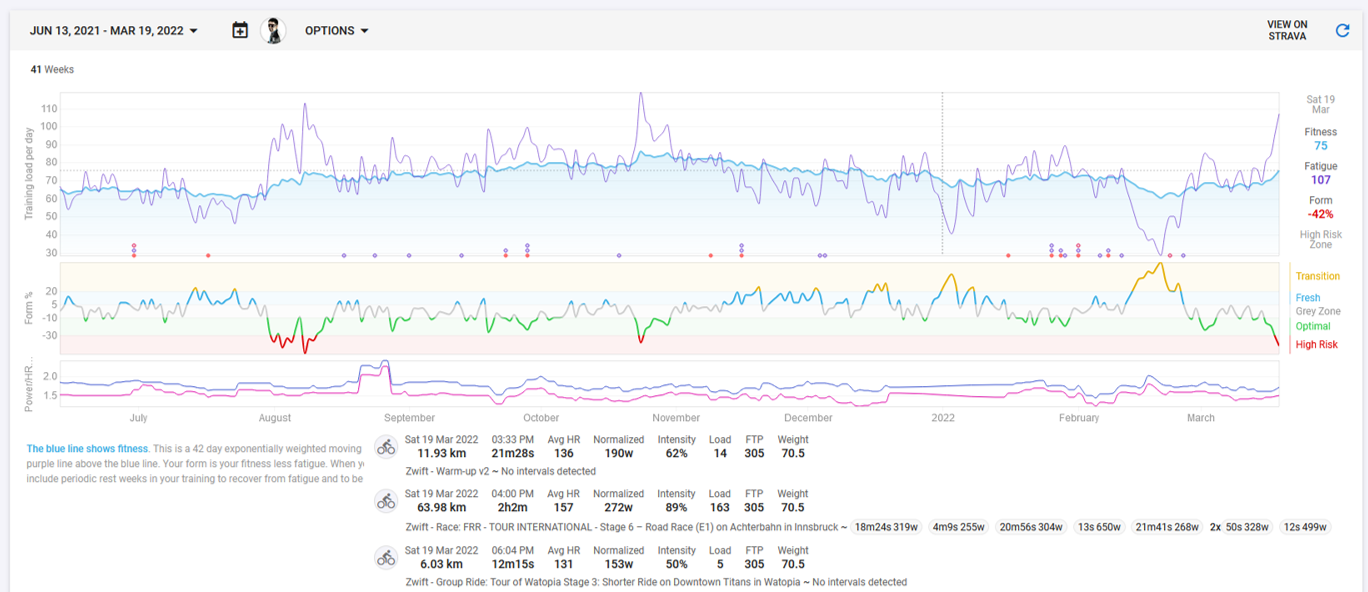Viewport: 1368px width, 592px height.
Task: Click the VIEW ON STRAVA link
Action: (x=1287, y=30)
